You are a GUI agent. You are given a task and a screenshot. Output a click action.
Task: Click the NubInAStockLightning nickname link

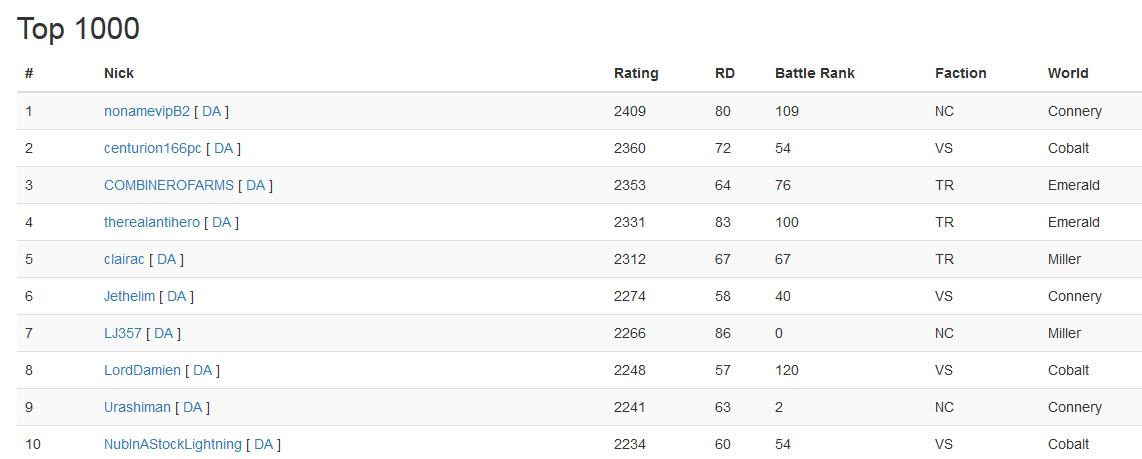(172, 444)
